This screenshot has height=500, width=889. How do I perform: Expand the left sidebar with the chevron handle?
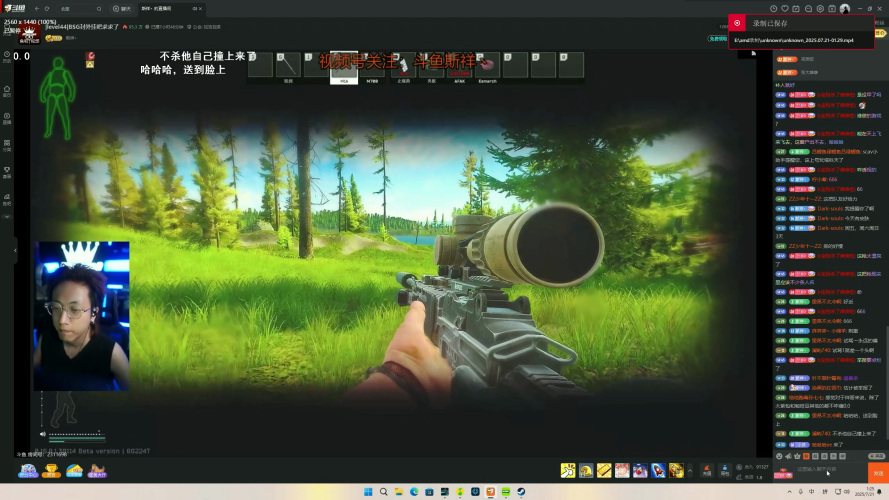15,250
